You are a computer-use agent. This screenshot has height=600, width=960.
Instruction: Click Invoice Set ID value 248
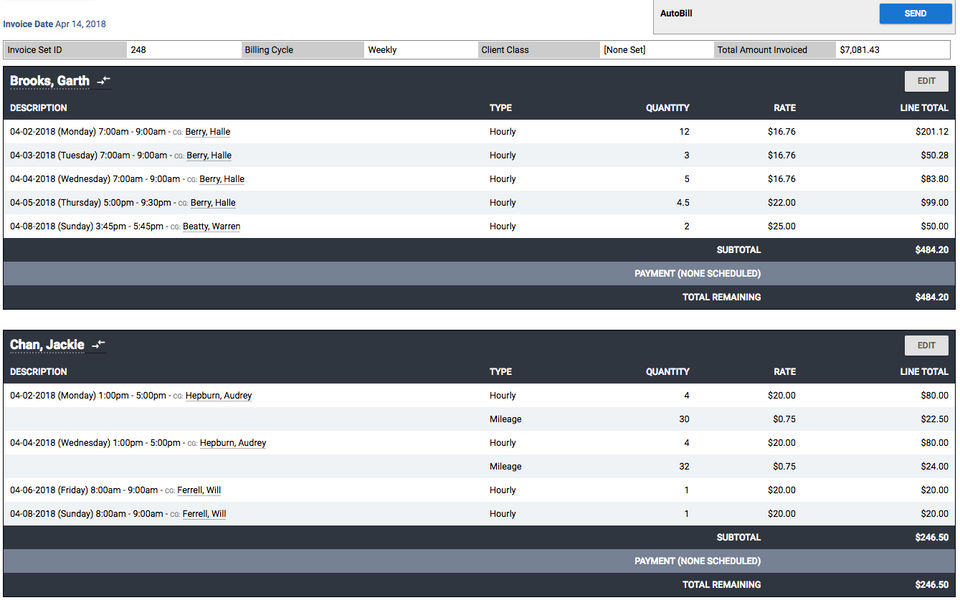pyautogui.click(x=138, y=50)
